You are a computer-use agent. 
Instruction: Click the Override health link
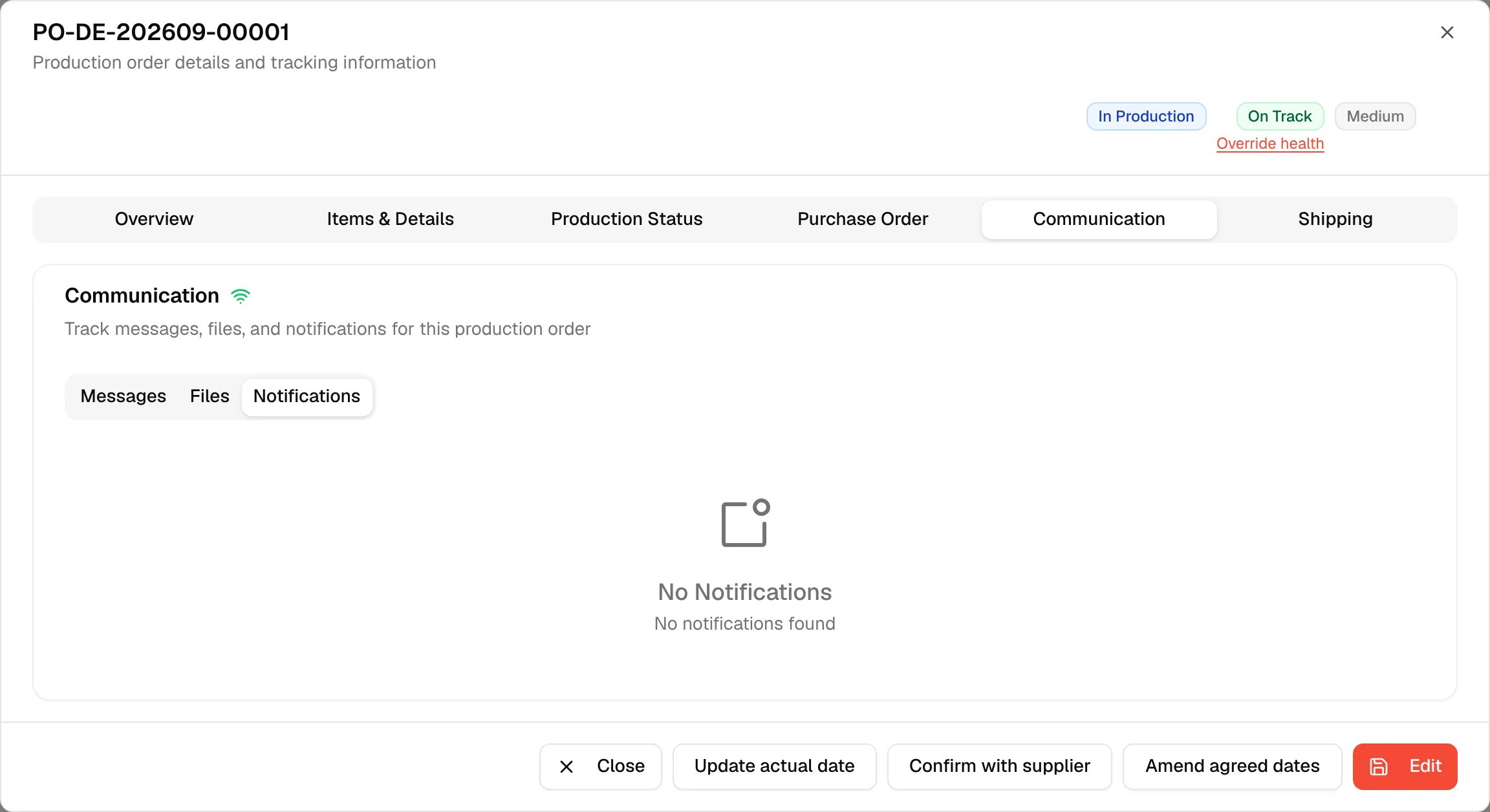tap(1270, 144)
